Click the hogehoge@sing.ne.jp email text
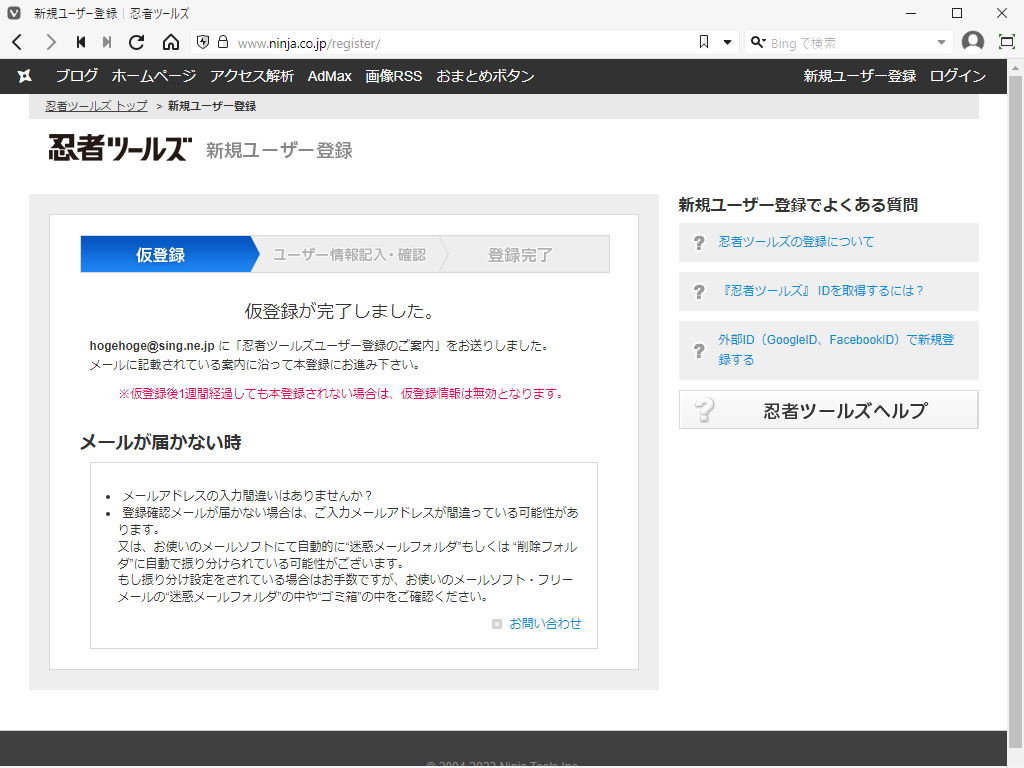Image resolution: width=1024 pixels, height=768 pixels. (152, 345)
